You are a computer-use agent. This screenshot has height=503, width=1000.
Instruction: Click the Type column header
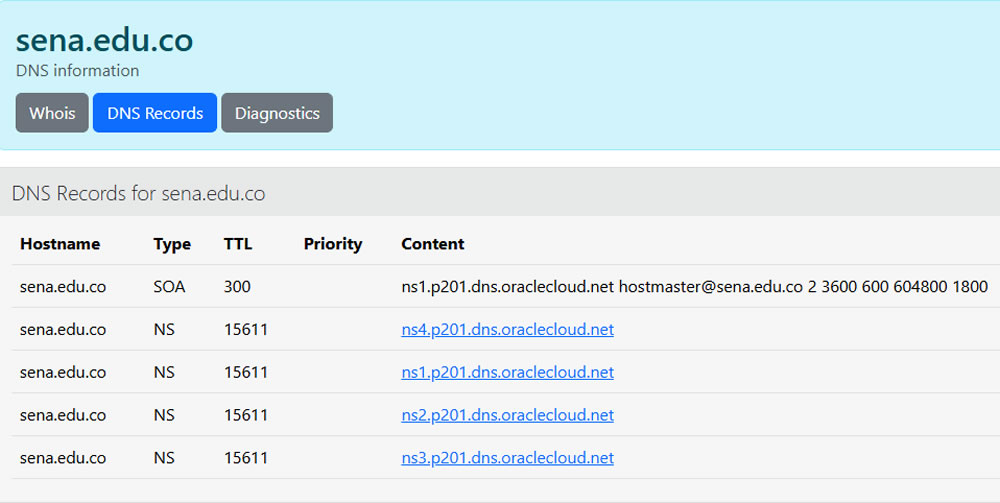coord(172,244)
